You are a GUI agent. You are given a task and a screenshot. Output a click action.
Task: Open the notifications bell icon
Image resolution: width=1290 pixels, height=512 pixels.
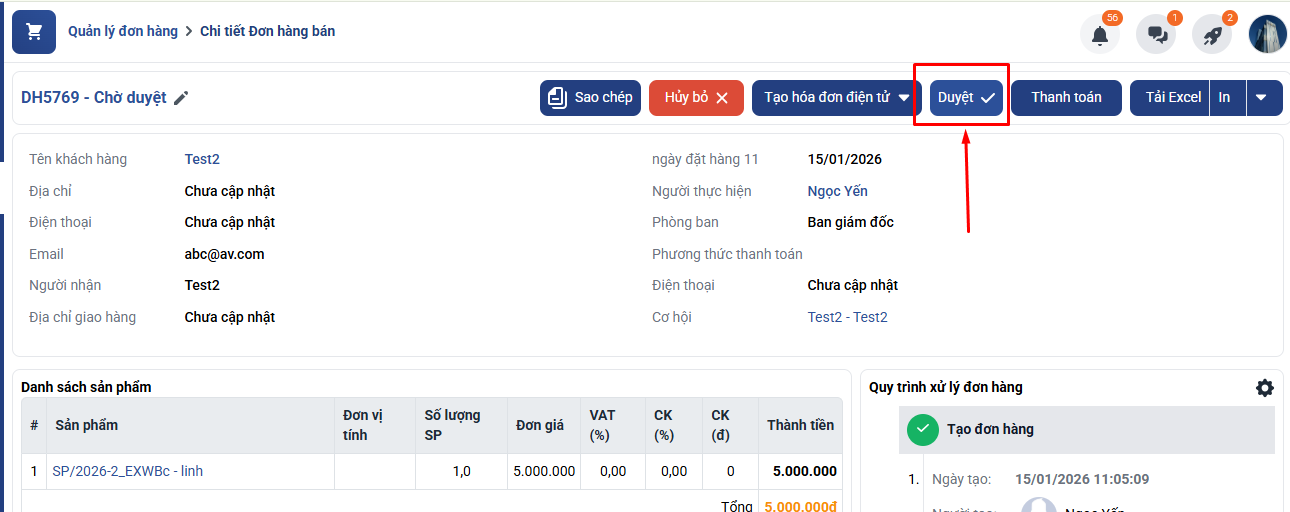(x=1099, y=35)
